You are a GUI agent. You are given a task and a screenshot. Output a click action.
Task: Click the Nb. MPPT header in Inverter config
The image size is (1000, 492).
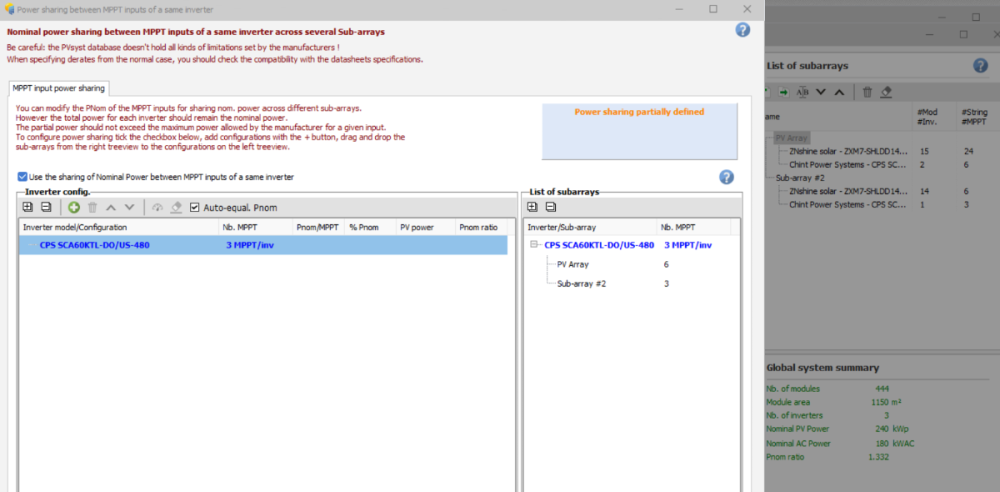[x=241, y=227]
